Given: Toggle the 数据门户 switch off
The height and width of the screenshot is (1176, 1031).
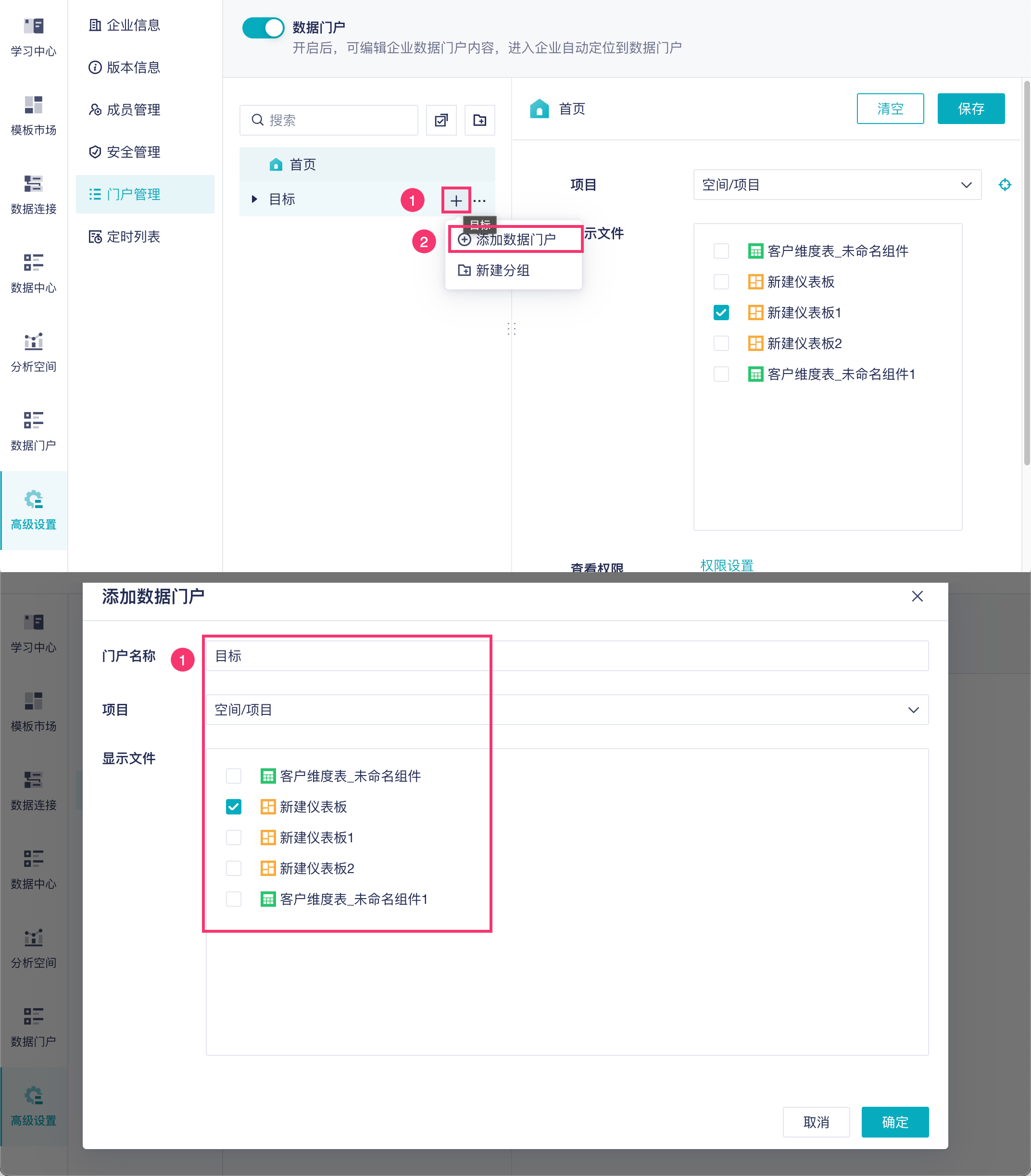Looking at the screenshot, I should [x=263, y=27].
